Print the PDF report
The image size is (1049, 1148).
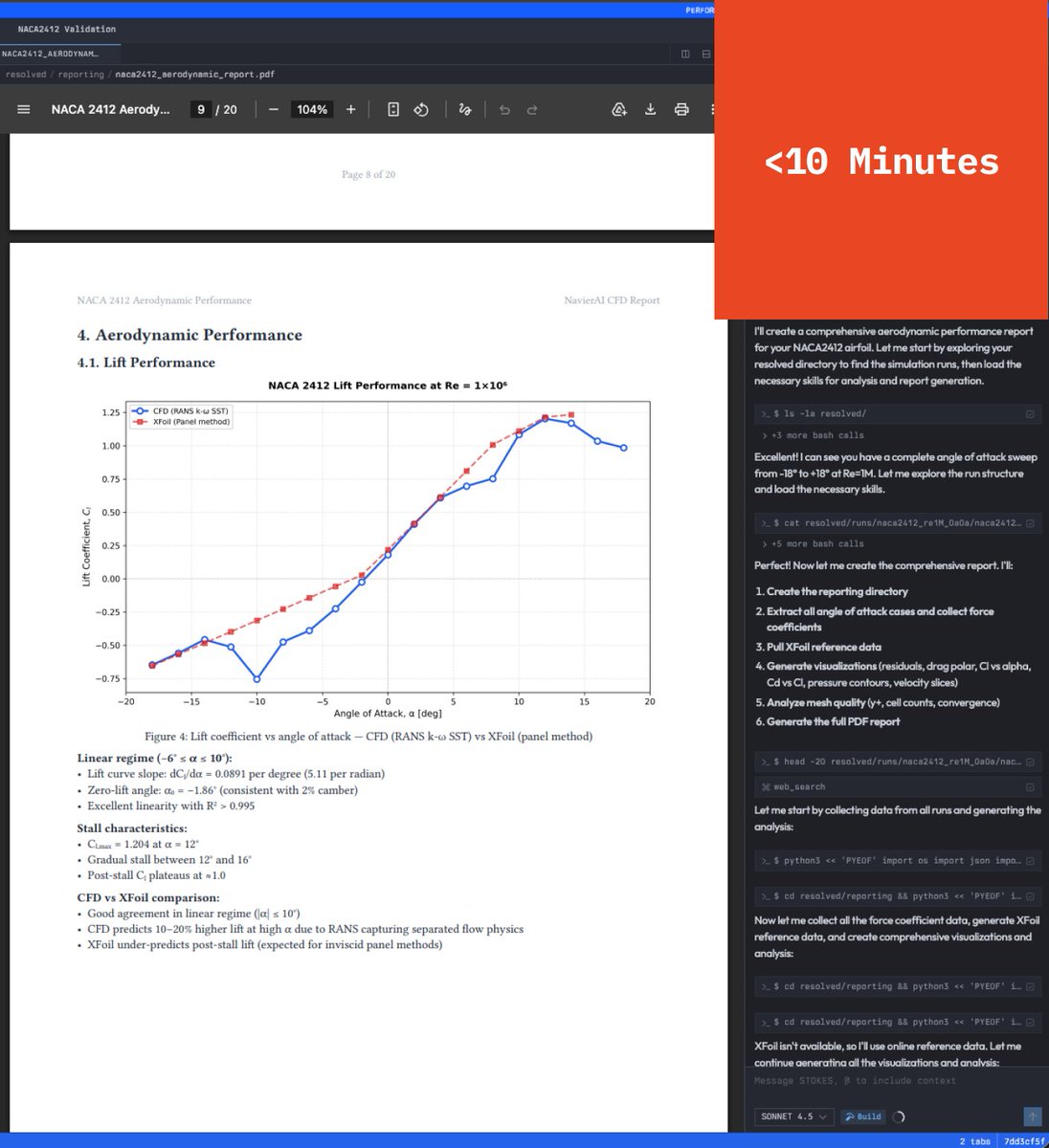[681, 110]
